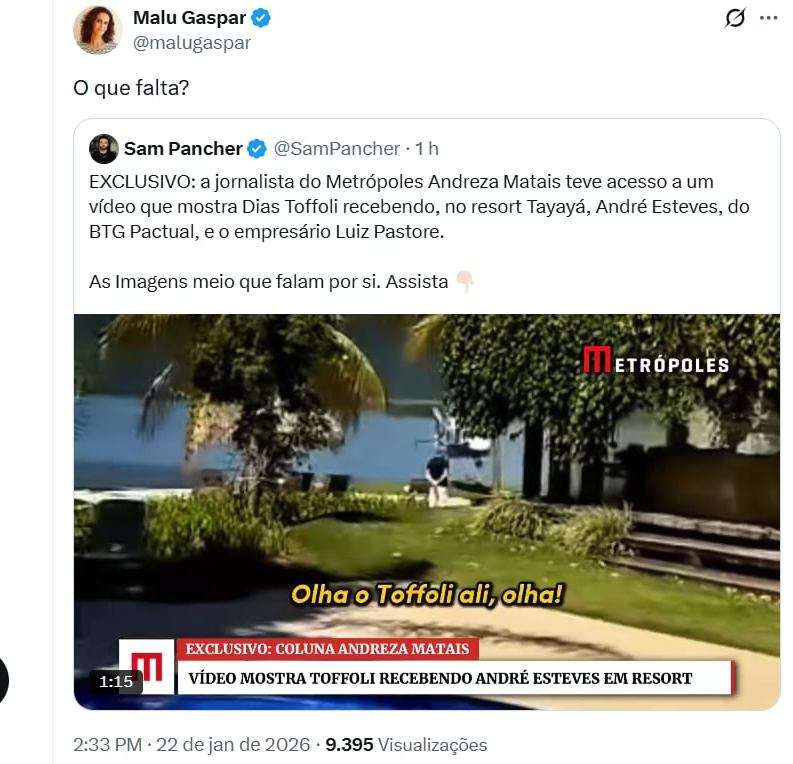Viewport: 793px width, 764px height.
Task: Open the Sam Pancher display name
Action: click(183, 149)
